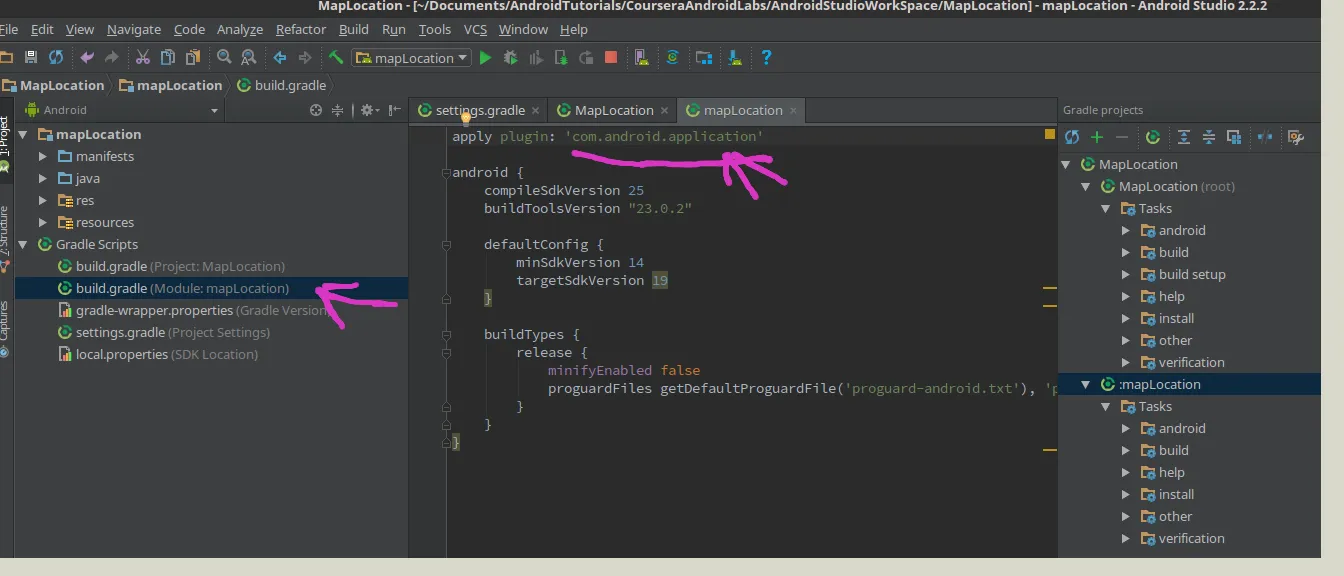
Task: Refresh all Gradle projects icon
Action: coord(1072,137)
